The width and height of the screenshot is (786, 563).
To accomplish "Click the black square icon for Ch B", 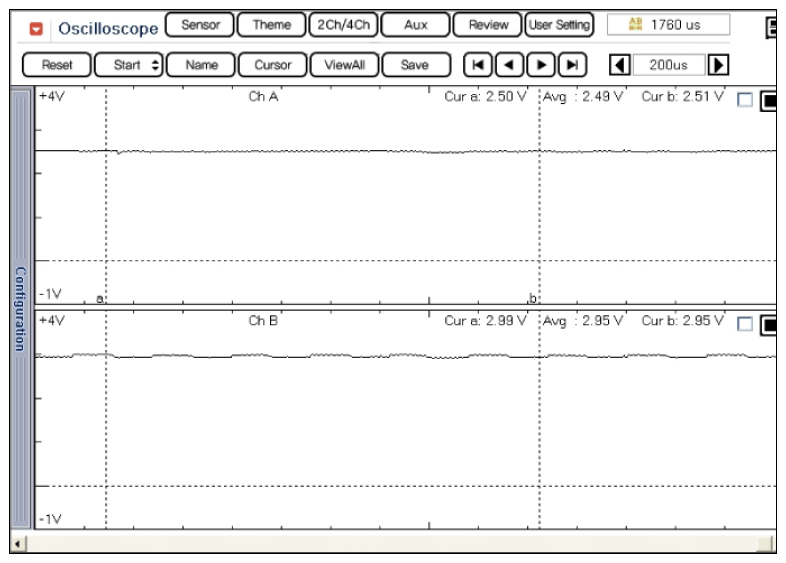I will pos(769,324).
